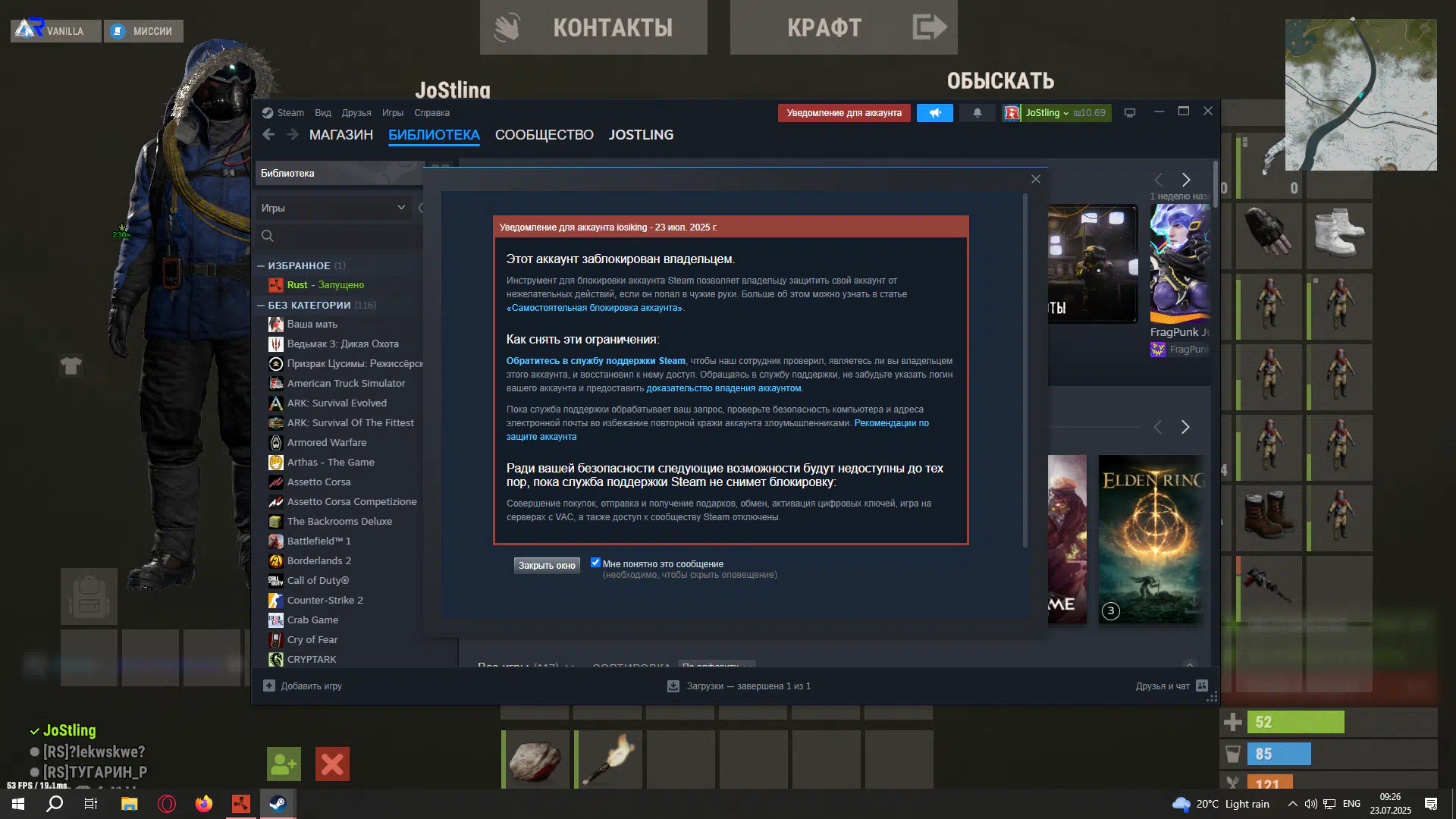Image resolution: width=1456 pixels, height=819 pixels.
Task: Select the rock item in Rust hotbar
Action: [x=535, y=759]
